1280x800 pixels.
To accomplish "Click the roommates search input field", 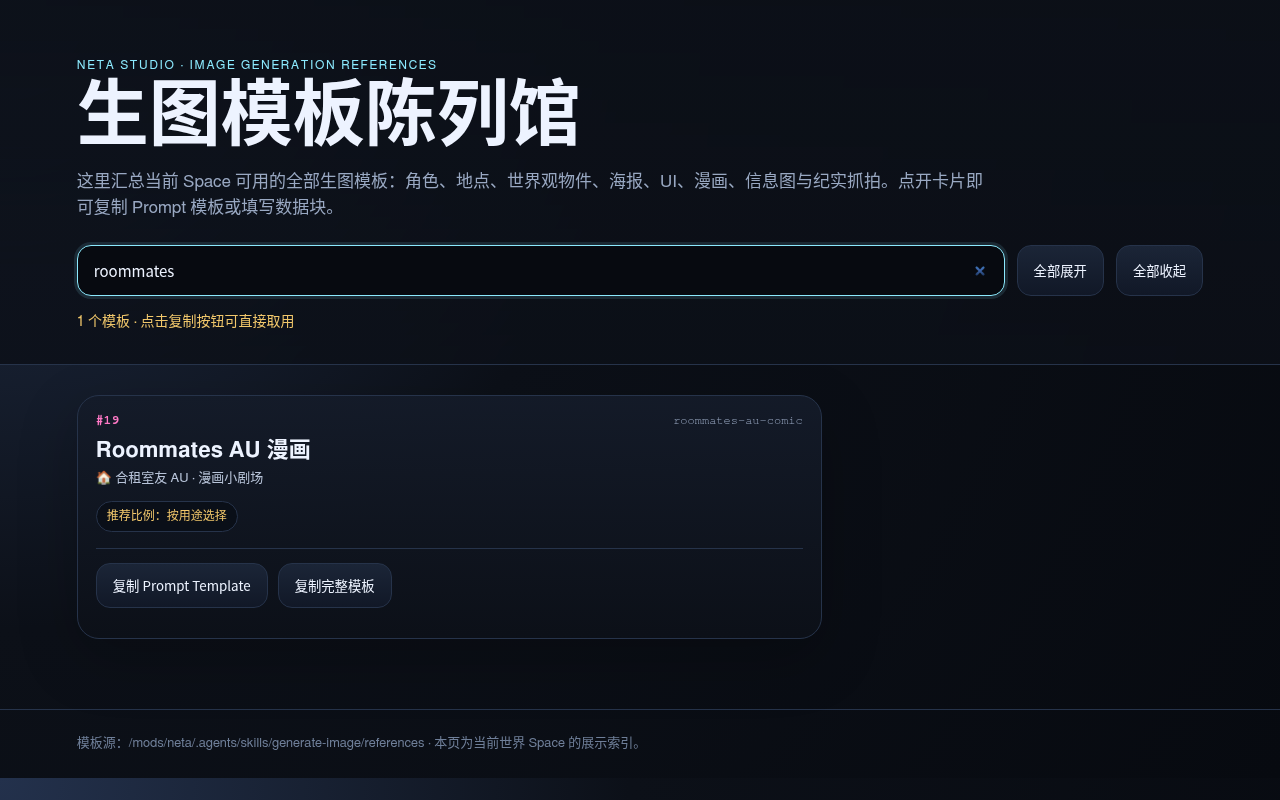I will [x=540, y=271].
